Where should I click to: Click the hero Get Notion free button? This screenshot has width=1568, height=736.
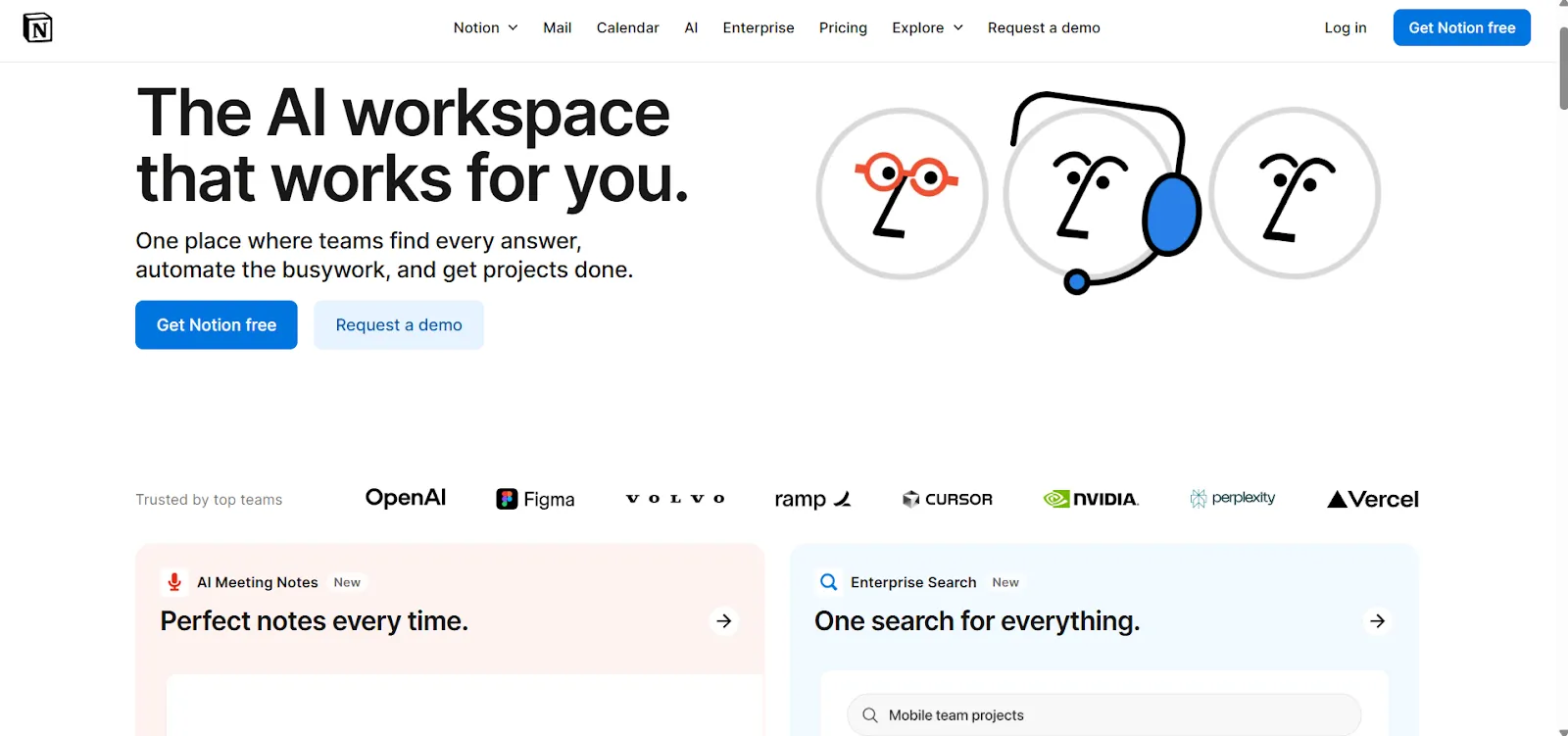click(217, 324)
